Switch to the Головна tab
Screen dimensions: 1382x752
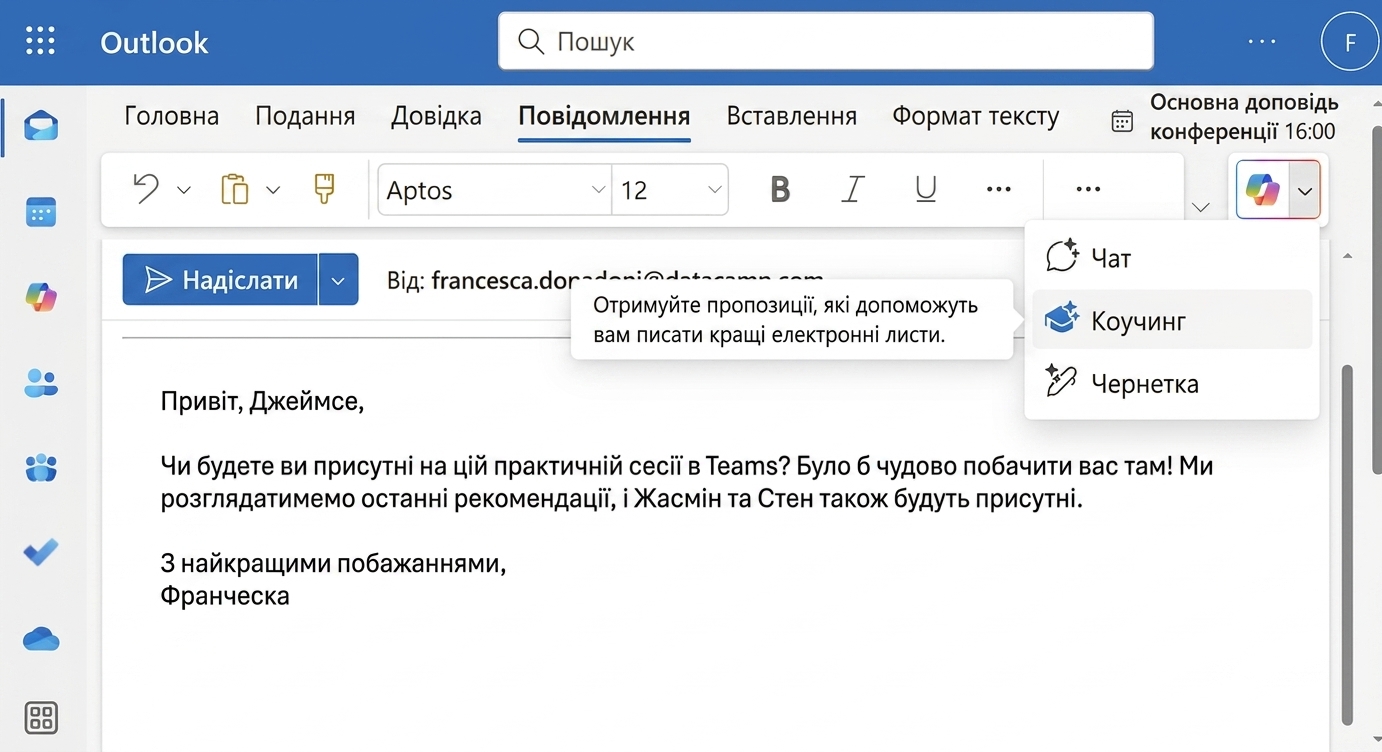pyautogui.click(x=172, y=116)
